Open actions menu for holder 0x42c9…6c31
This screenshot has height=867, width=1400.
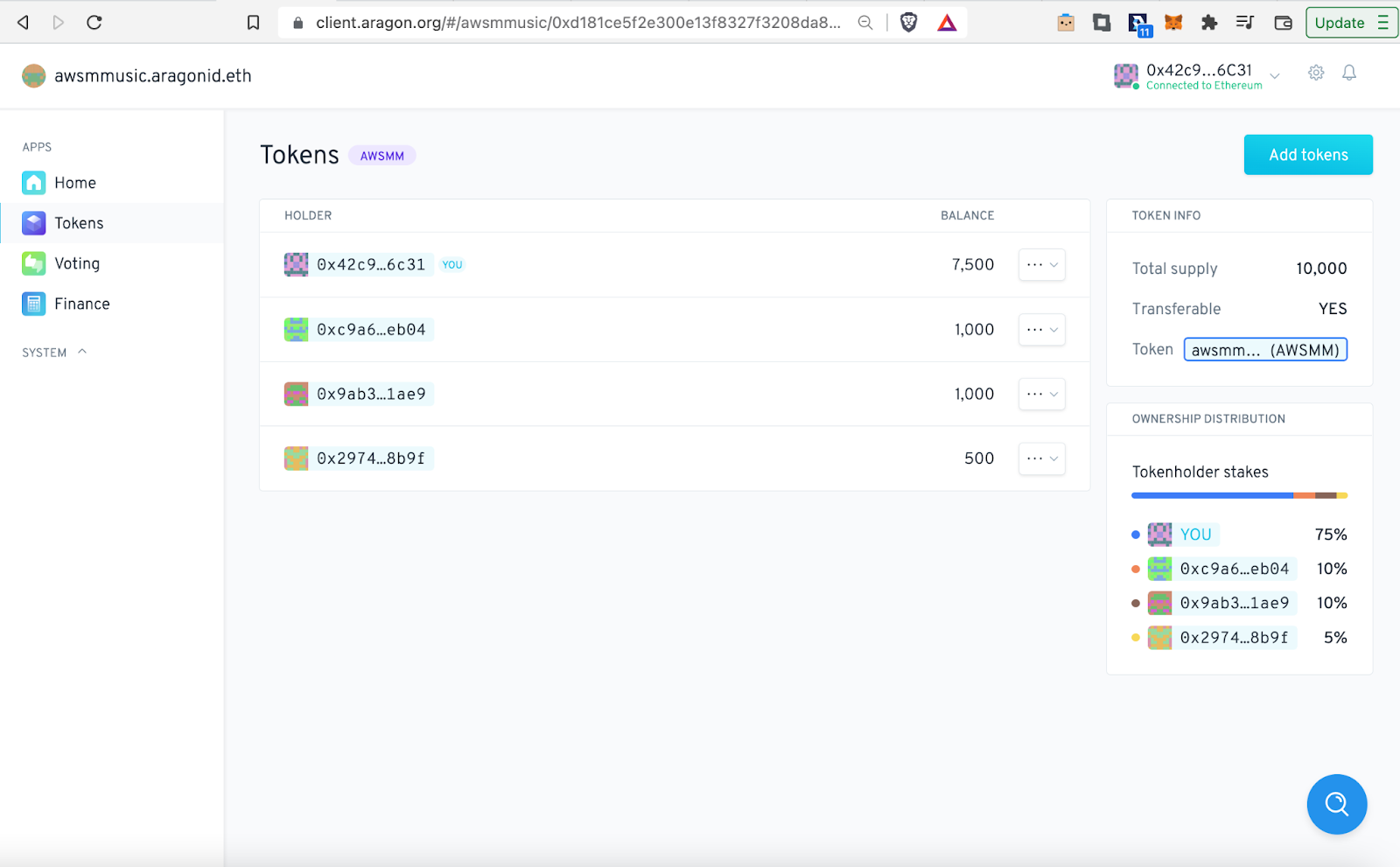pos(1041,265)
